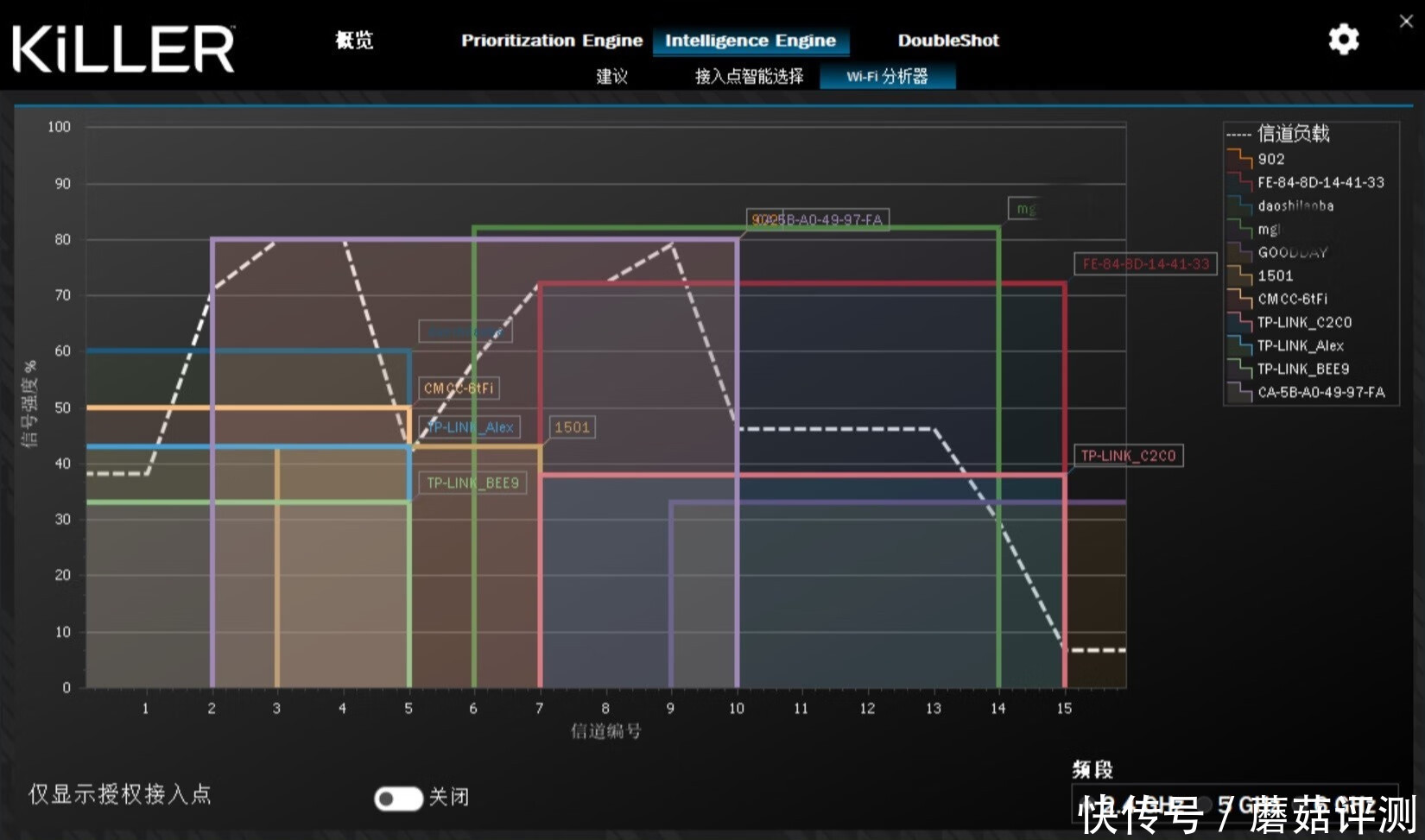The height and width of the screenshot is (840, 1425).
Task: Click the GOODDAY legend line icon
Action: [1239, 251]
